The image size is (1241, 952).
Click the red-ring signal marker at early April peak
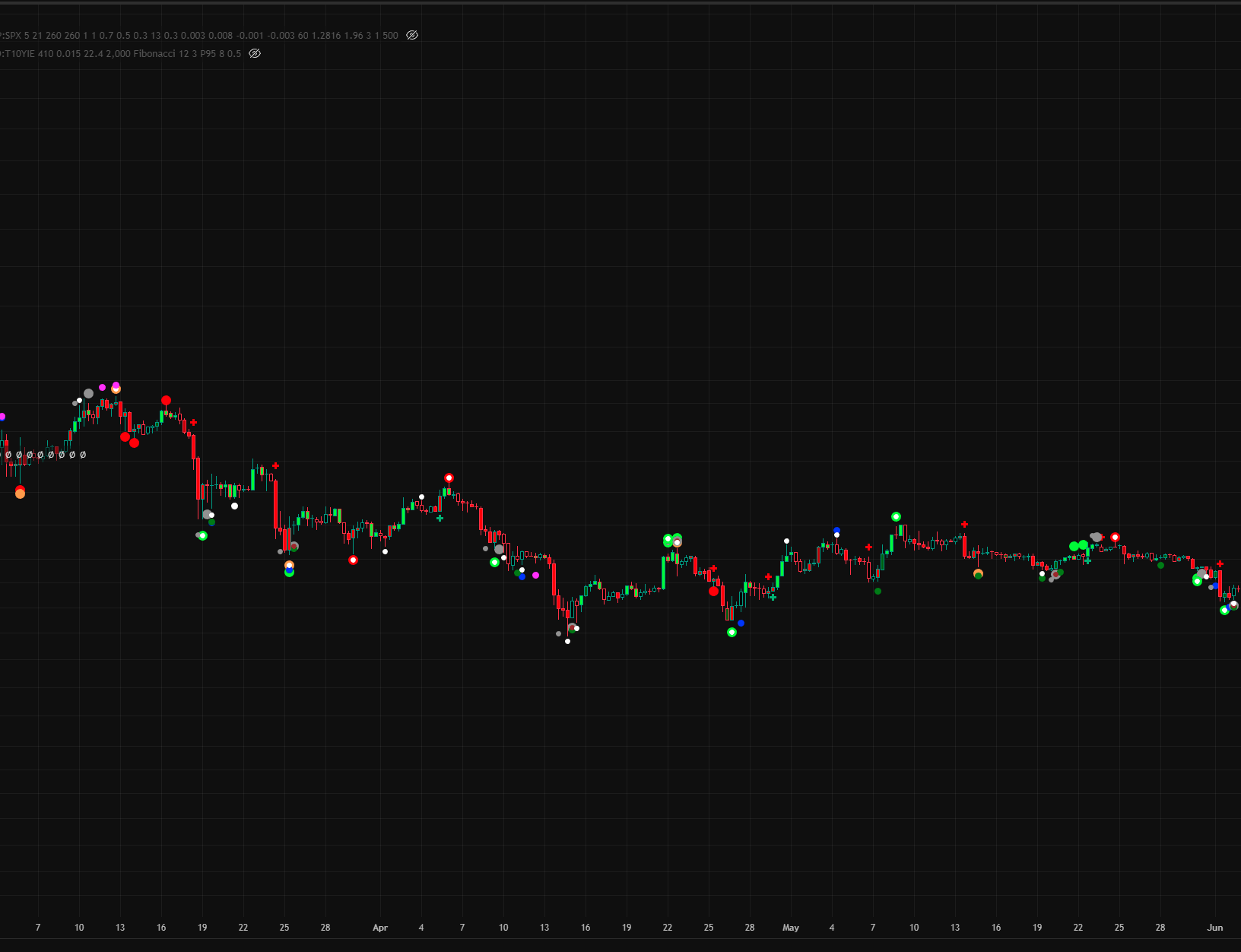pyautogui.click(x=449, y=478)
